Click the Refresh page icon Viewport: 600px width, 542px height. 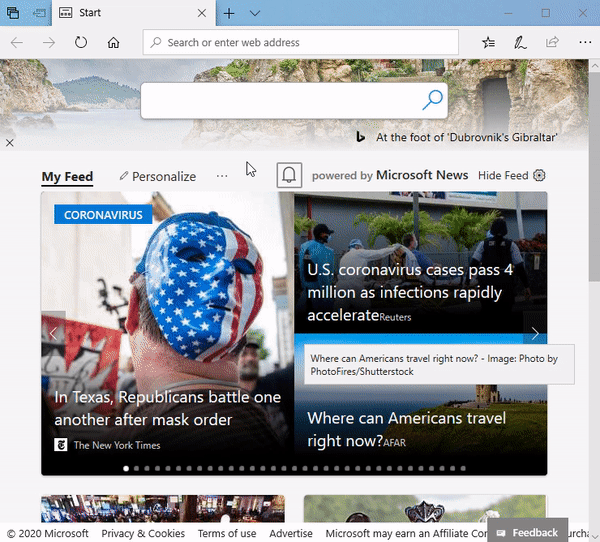(x=81, y=42)
